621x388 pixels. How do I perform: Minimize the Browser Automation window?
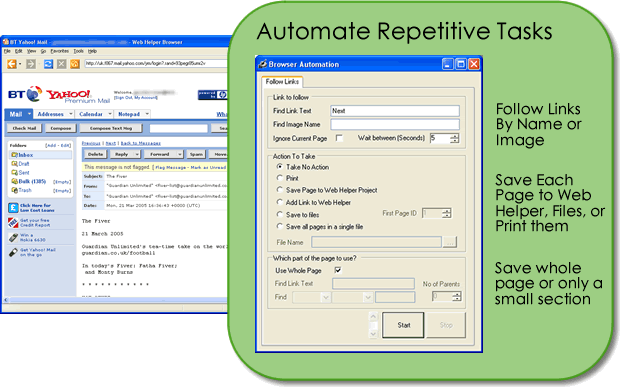[448, 64]
